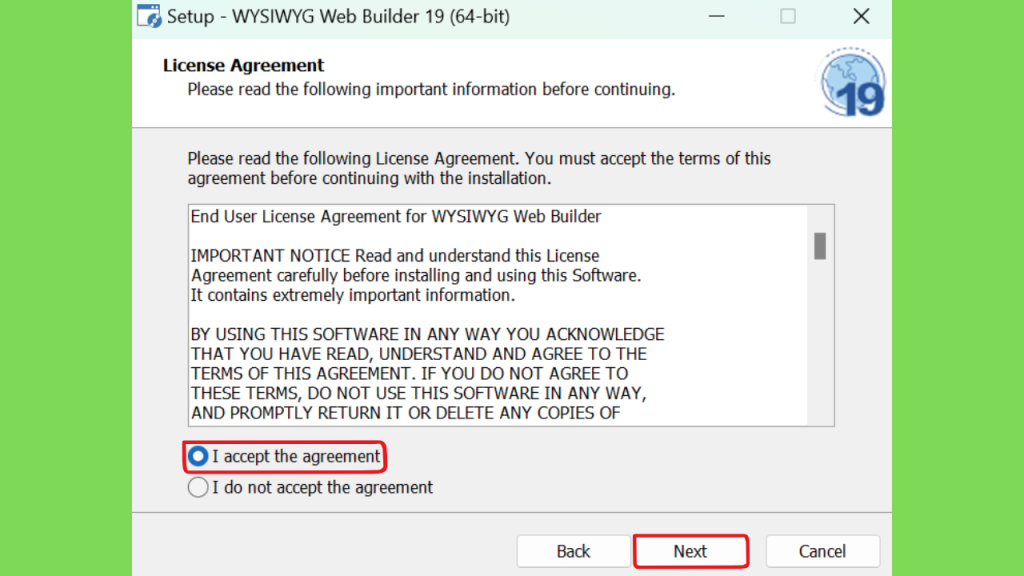Image resolution: width=1024 pixels, height=576 pixels.
Task: Click "AND PROMPTLY RETURN IT OR DELETE" line
Action: click(x=405, y=413)
